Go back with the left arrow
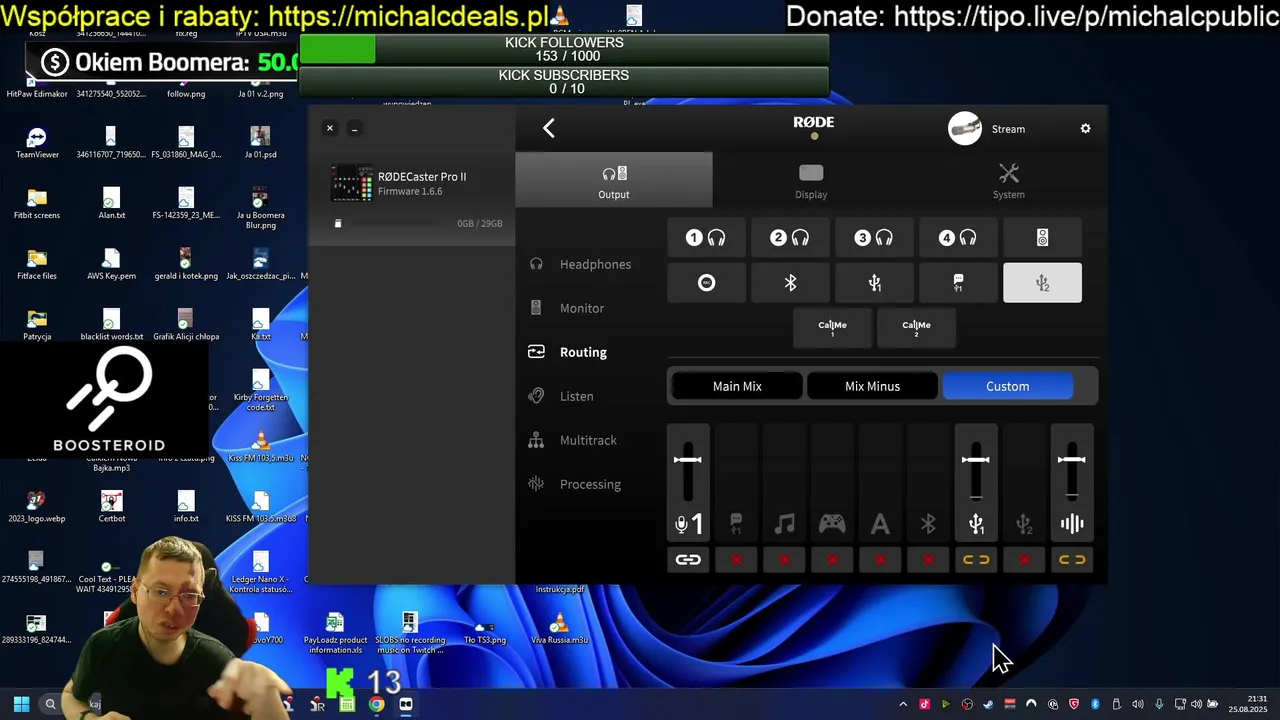1280x720 pixels. tap(548, 128)
